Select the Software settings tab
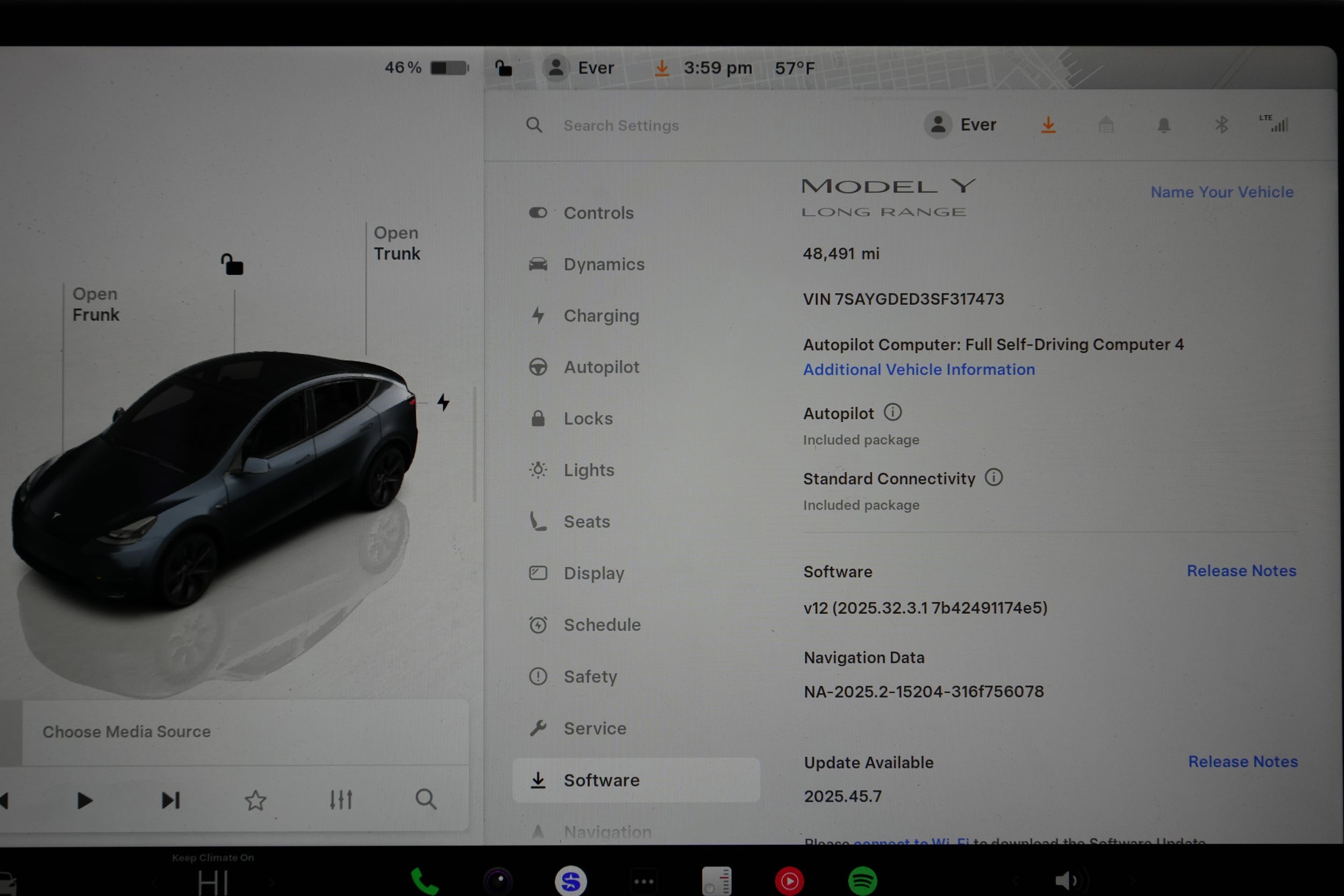 [603, 780]
